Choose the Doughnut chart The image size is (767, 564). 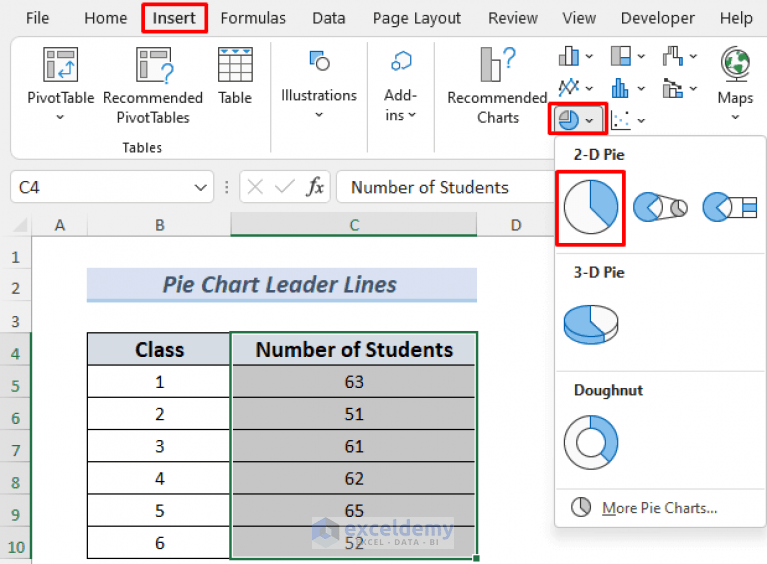pyautogui.click(x=591, y=442)
